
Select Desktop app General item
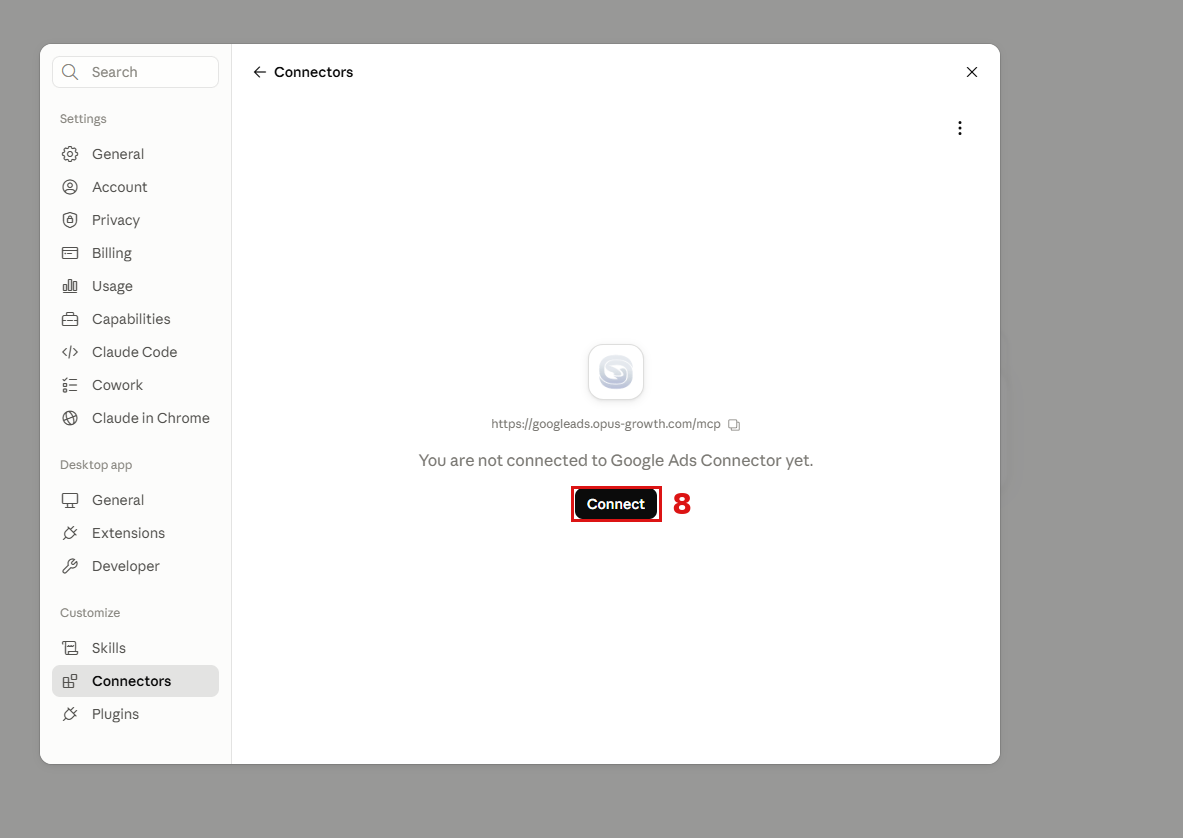tap(136, 500)
